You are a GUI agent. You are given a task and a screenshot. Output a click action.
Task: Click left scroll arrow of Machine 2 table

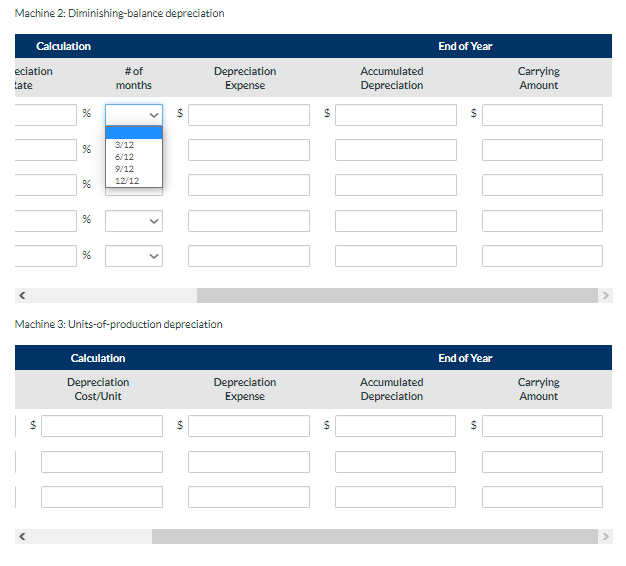tap(22, 295)
